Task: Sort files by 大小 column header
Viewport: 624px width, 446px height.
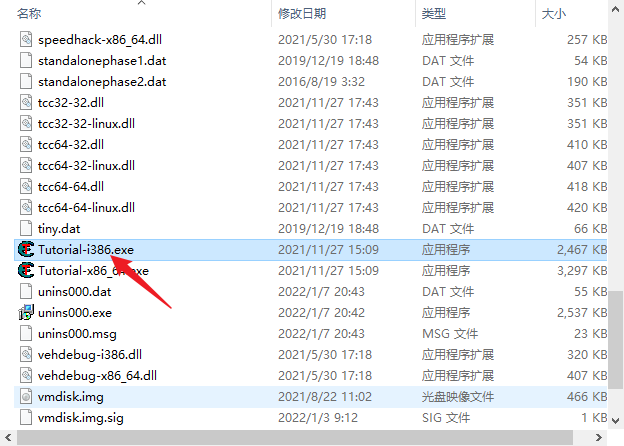Action: click(x=554, y=14)
